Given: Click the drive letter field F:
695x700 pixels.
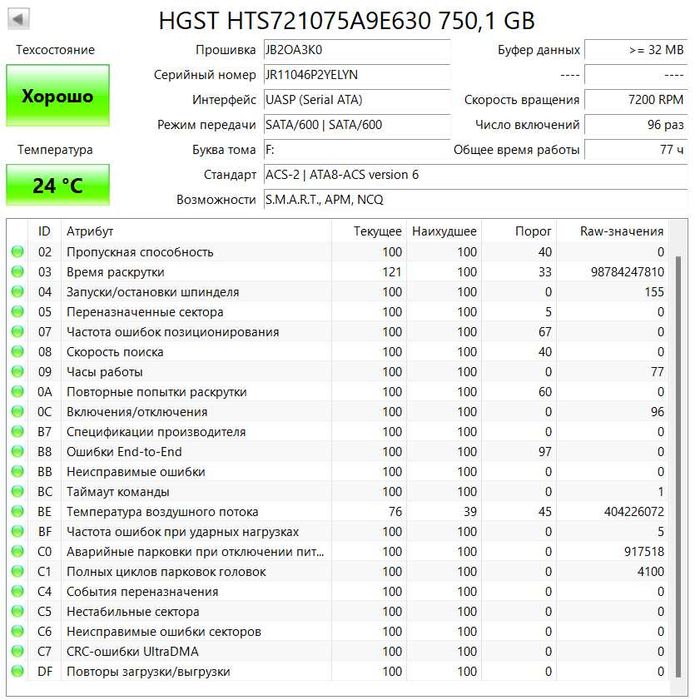Looking at the screenshot, I should coord(357,150).
